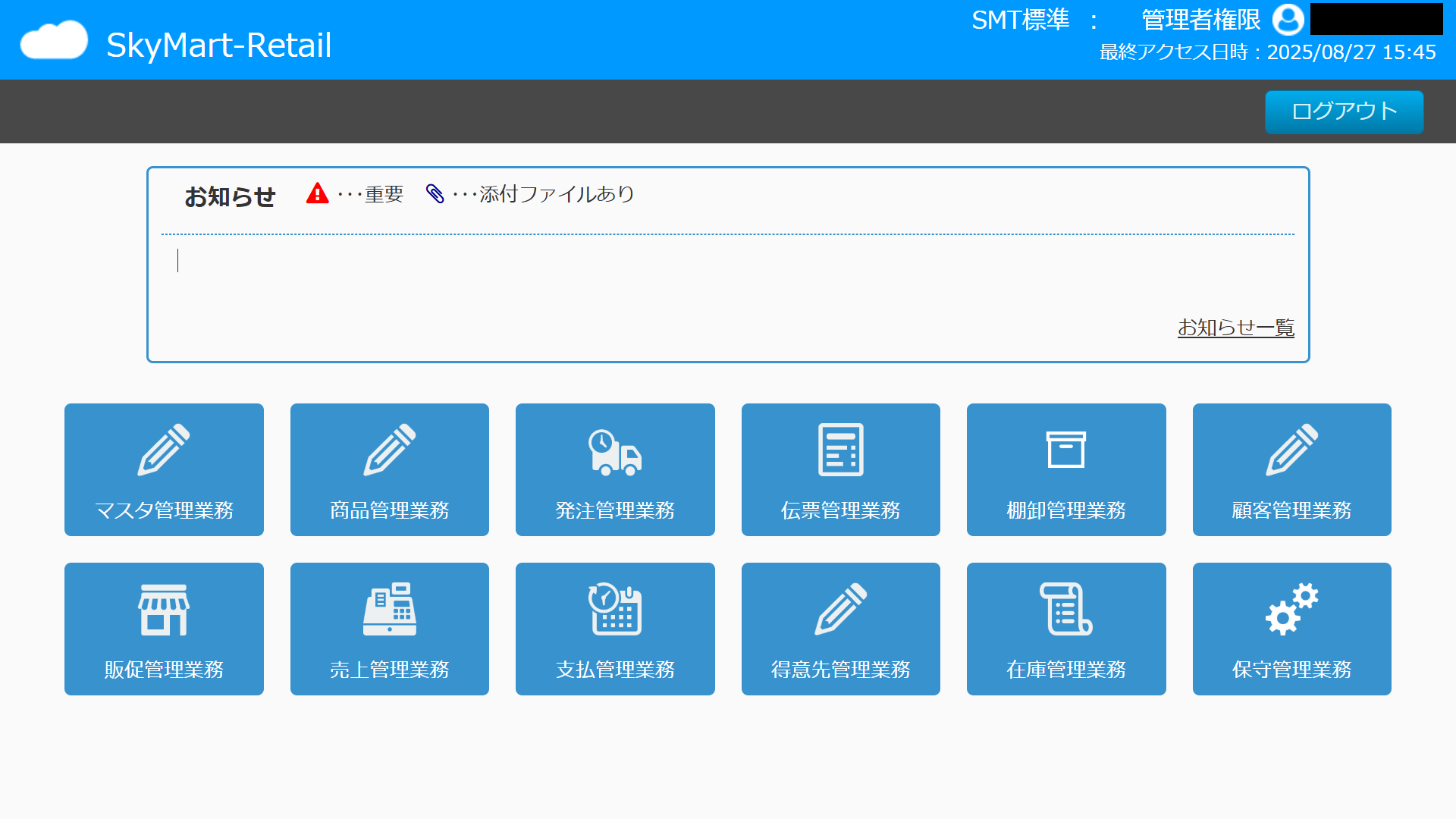Open 商品管理業務 tile
1456x819 pixels.
tap(389, 469)
